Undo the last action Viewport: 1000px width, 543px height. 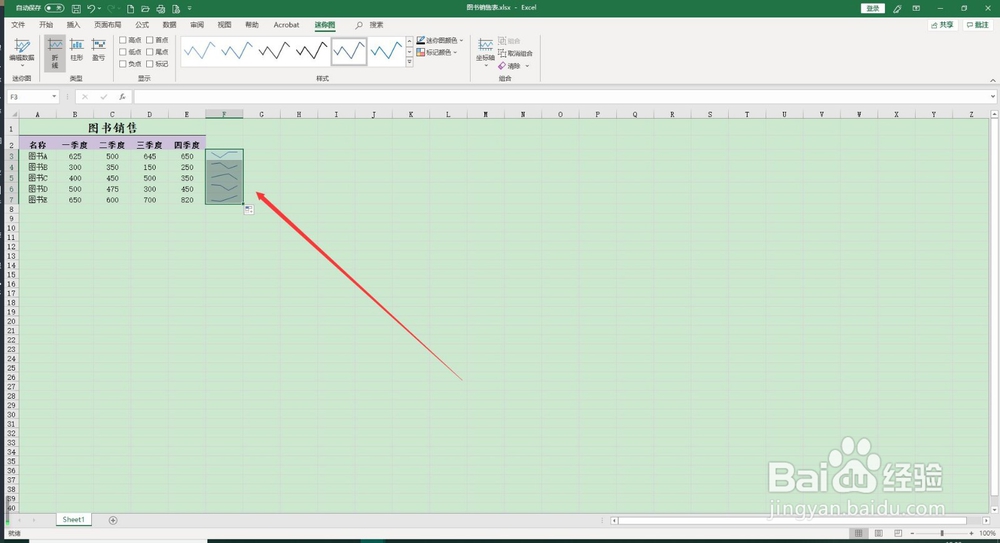click(x=91, y=9)
